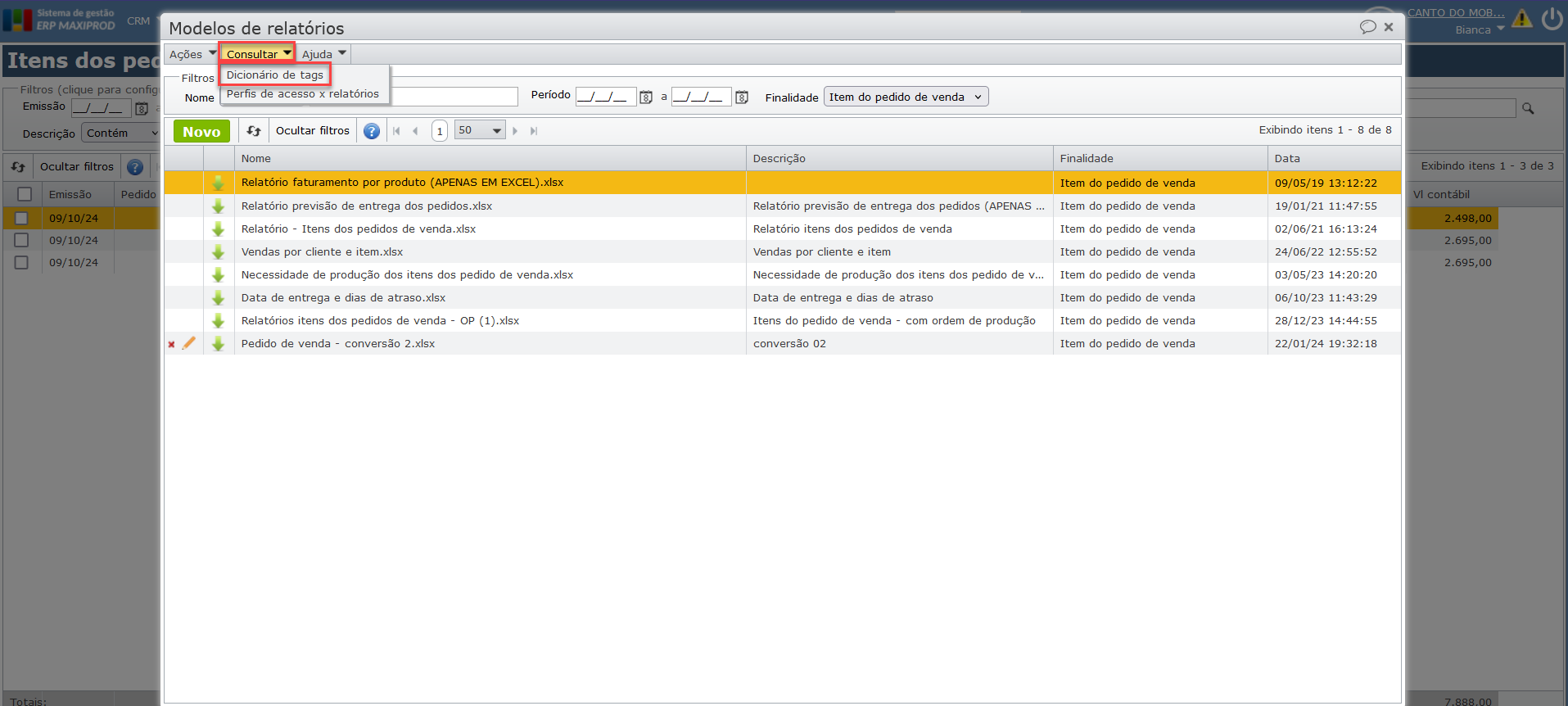The height and width of the screenshot is (706, 1568).
Task: Click description text conversão 02
Action: click(x=789, y=344)
